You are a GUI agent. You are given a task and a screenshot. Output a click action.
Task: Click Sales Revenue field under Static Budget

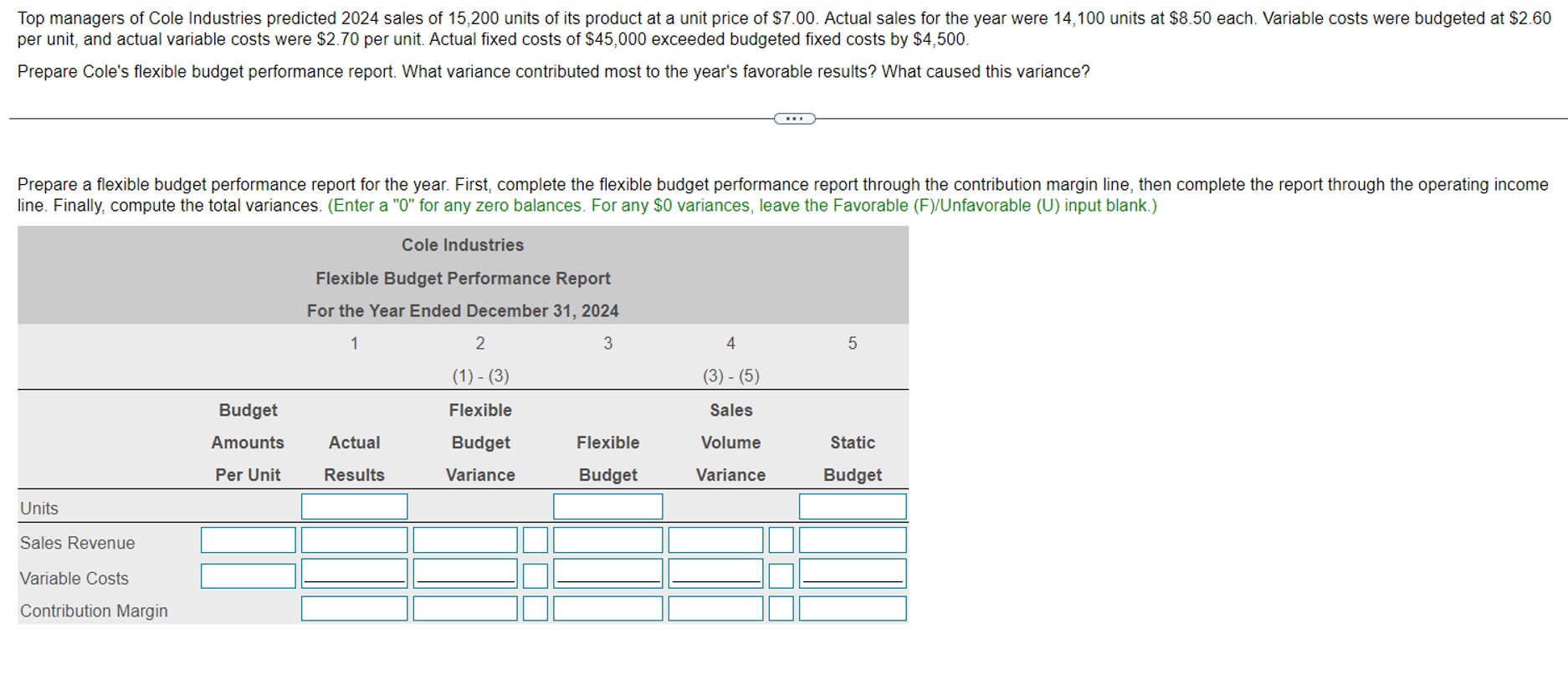tap(852, 540)
